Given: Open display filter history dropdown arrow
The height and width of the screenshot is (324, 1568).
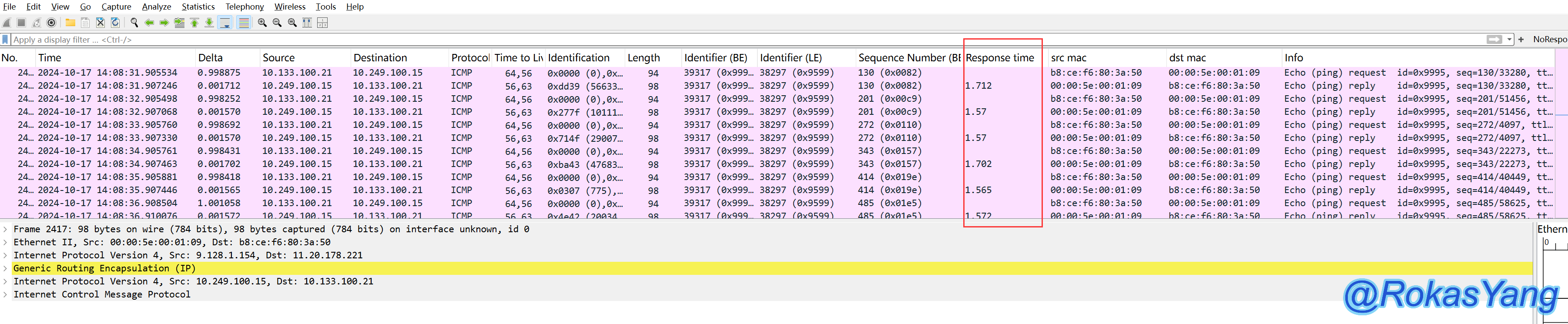Looking at the screenshot, I should [x=1510, y=40].
